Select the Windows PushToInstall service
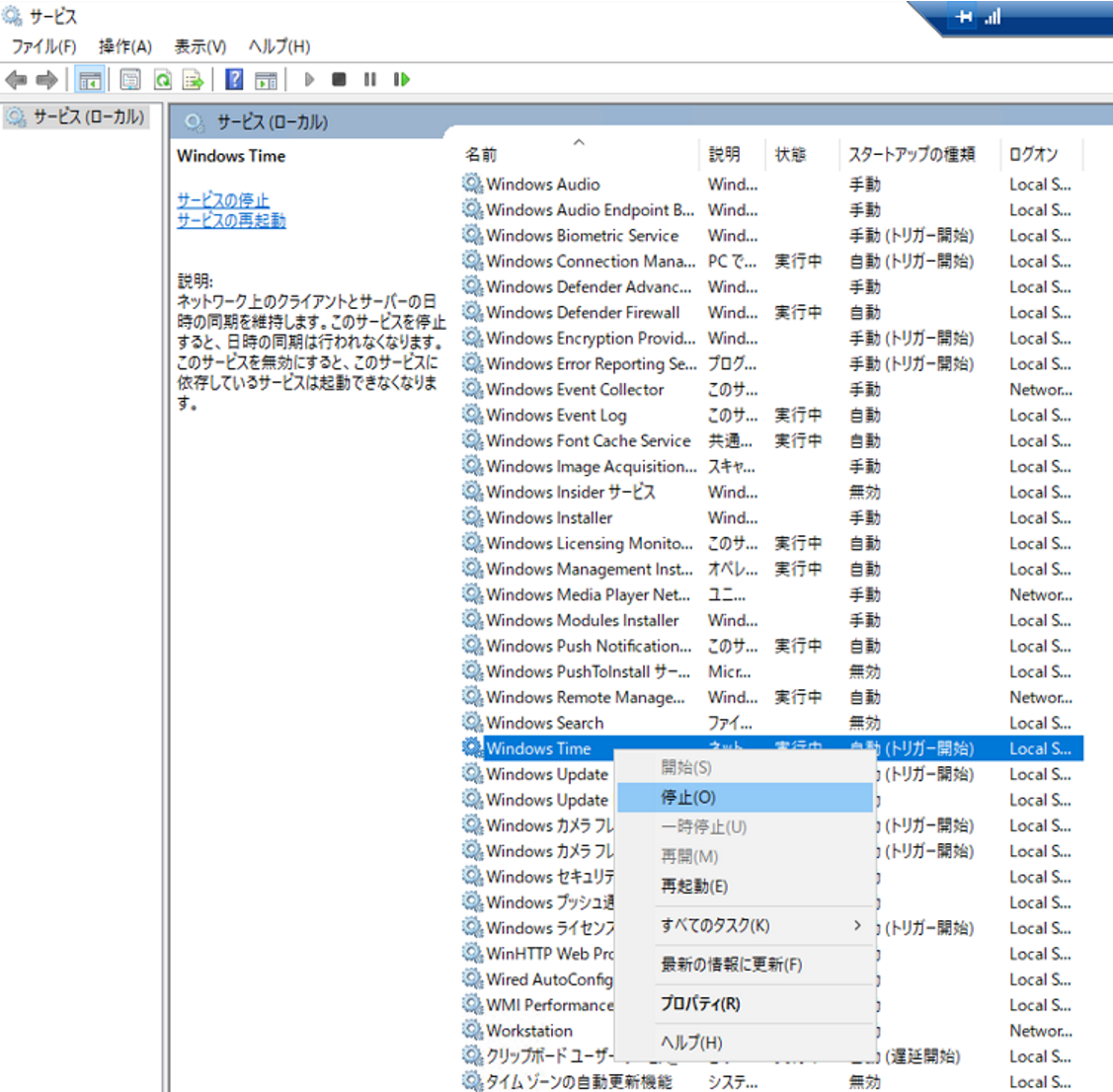Image resolution: width=1113 pixels, height=1092 pixels. point(772,671)
